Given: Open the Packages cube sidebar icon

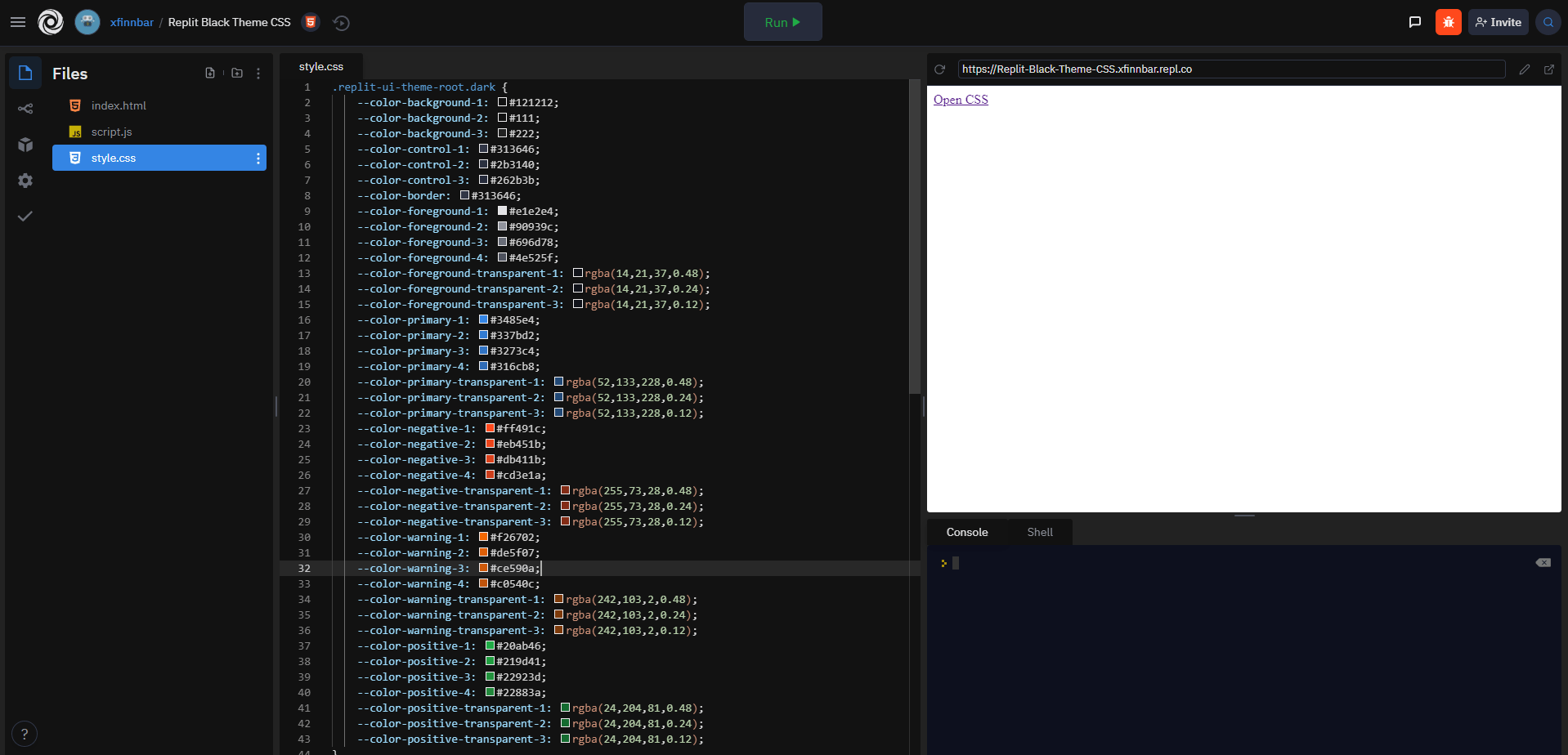Looking at the screenshot, I should (25, 145).
